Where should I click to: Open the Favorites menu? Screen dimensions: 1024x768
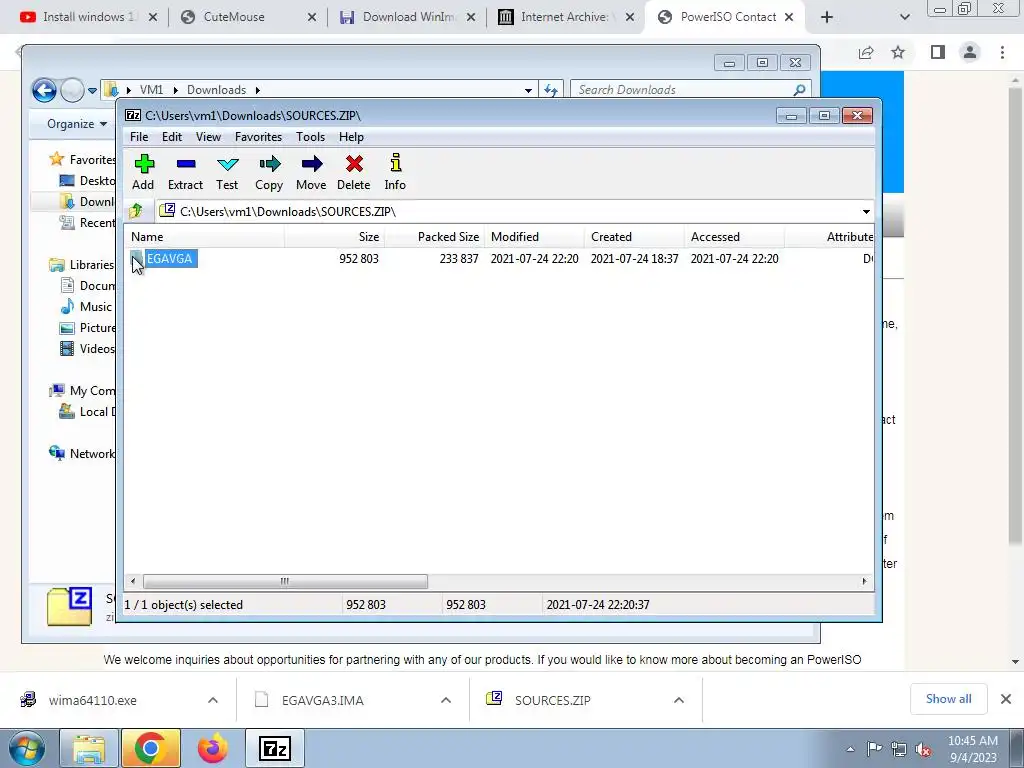[259, 136]
